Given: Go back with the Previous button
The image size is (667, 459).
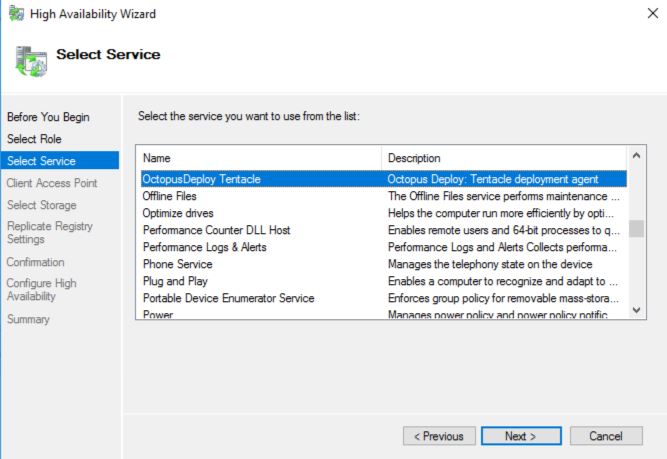Looking at the screenshot, I should tap(439, 436).
